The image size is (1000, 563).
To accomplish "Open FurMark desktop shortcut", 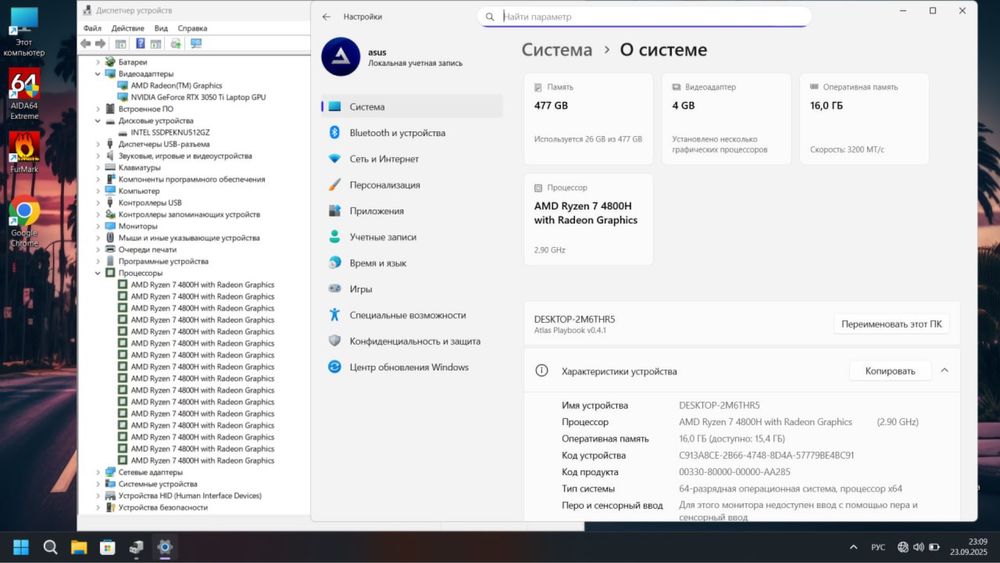I will click(24, 152).
